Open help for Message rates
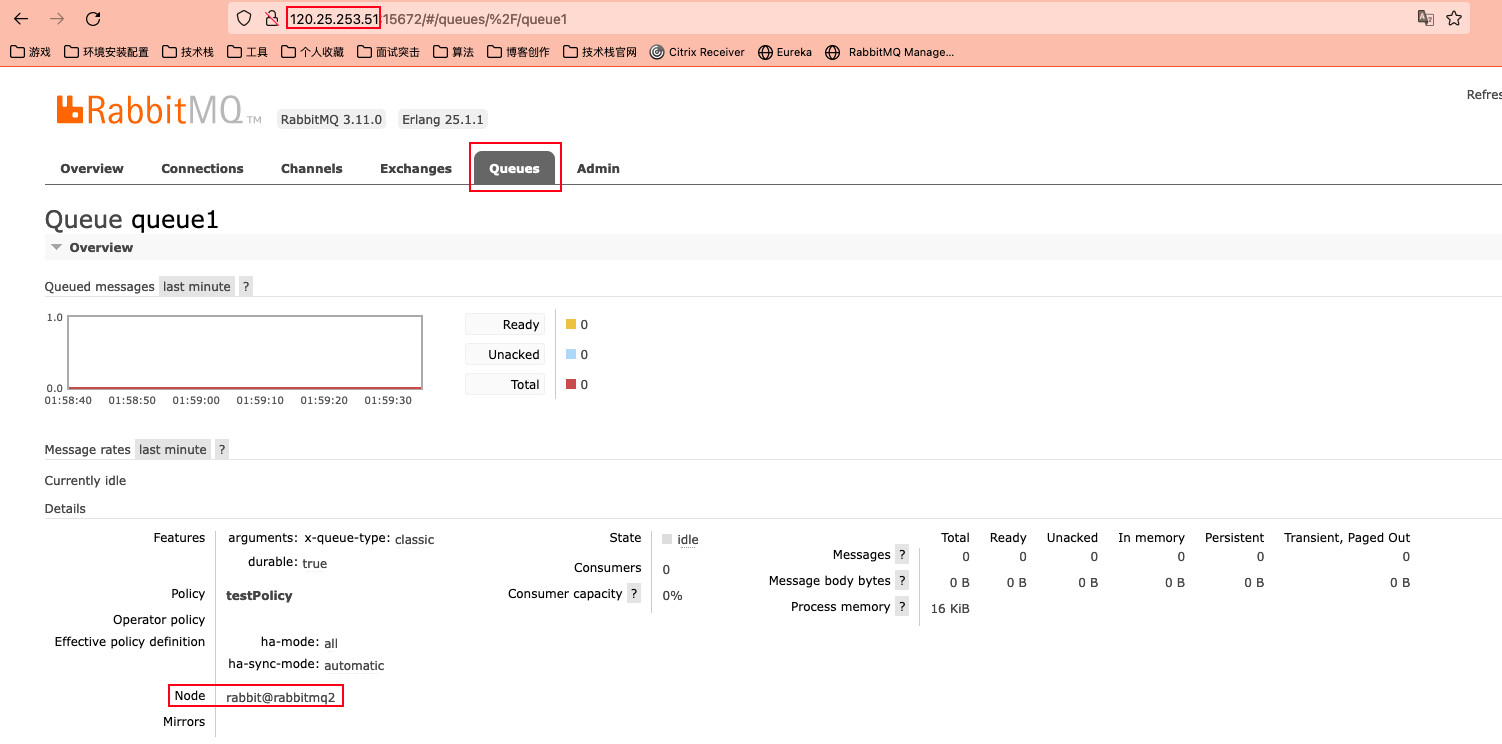The width and height of the screenshot is (1502, 744). [222, 449]
